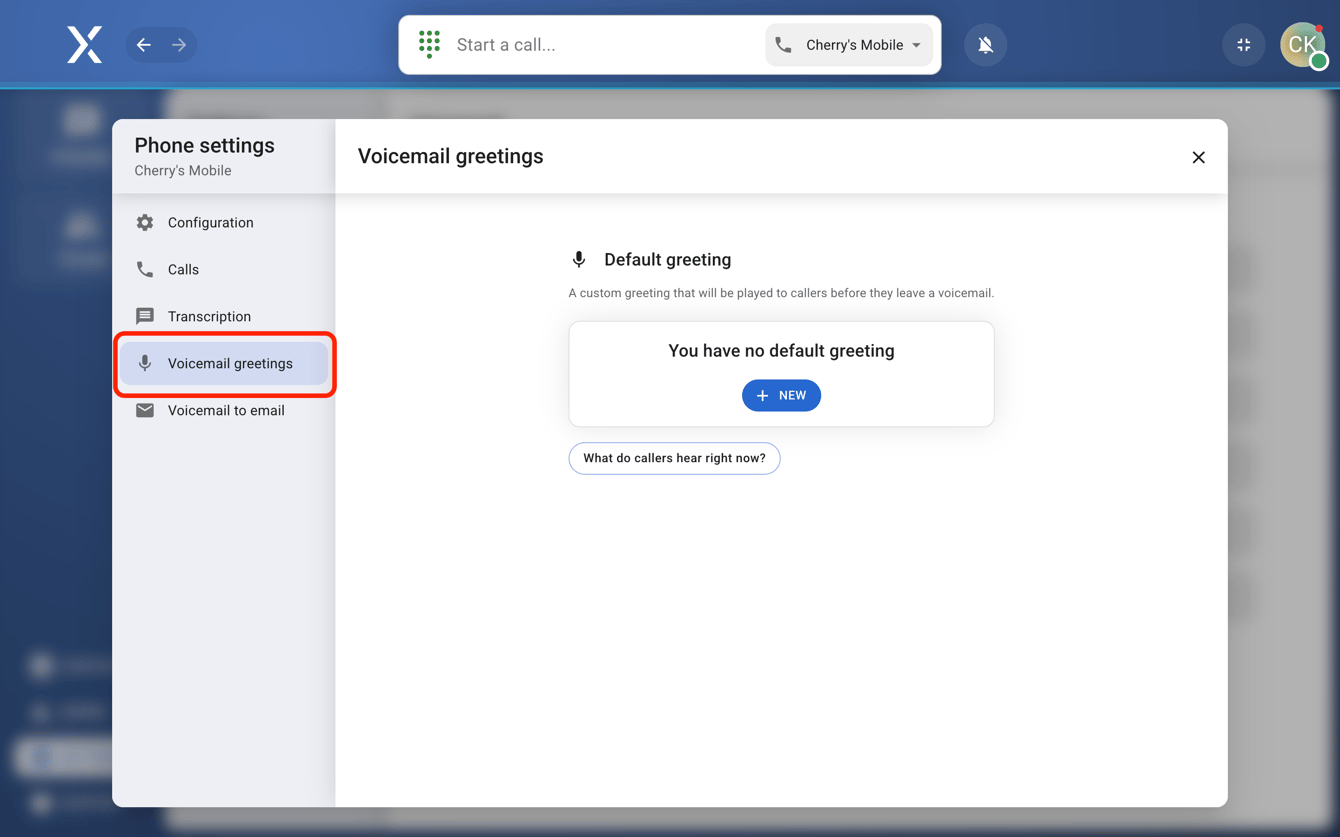1340x837 pixels.
Task: Select Voicemail greetings section
Action: tap(229, 364)
